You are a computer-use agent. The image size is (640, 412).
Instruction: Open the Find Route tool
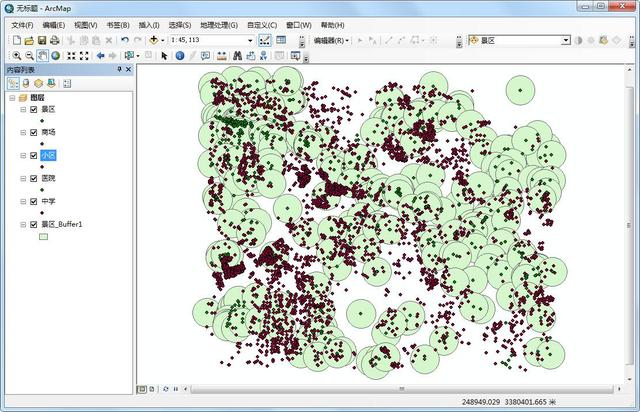[x=251, y=56]
